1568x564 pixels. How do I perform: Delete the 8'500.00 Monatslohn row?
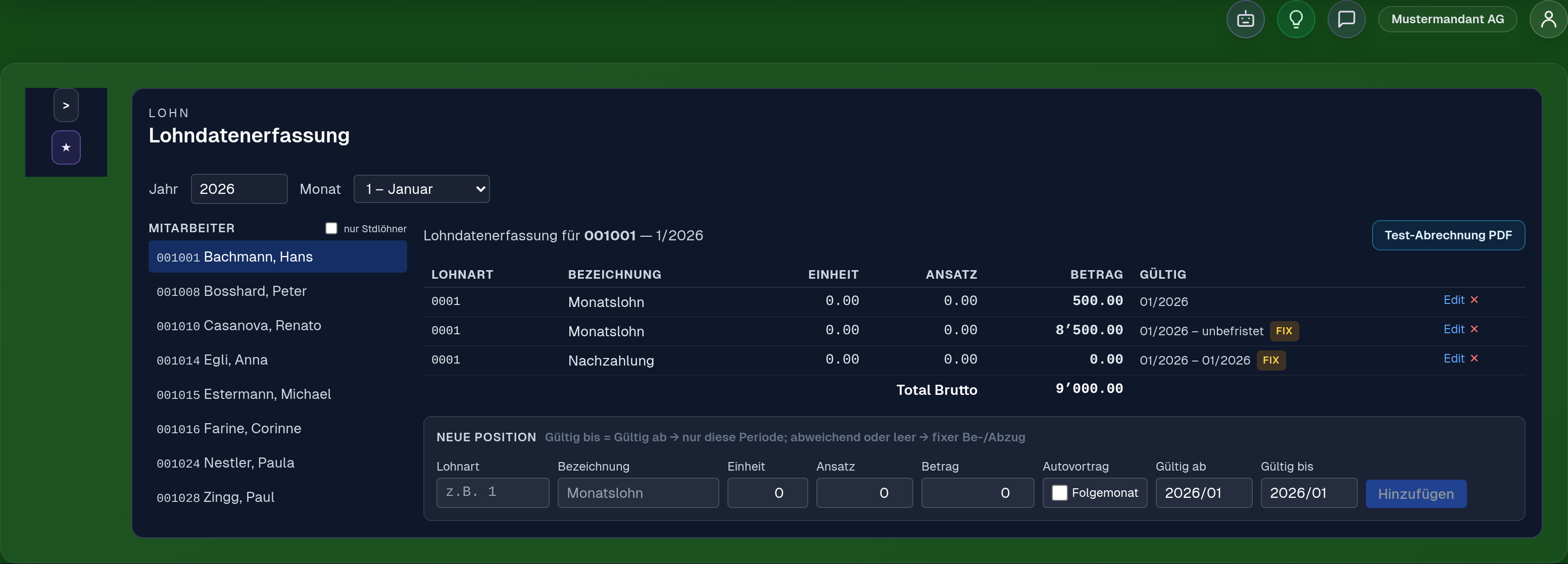[x=1474, y=329]
